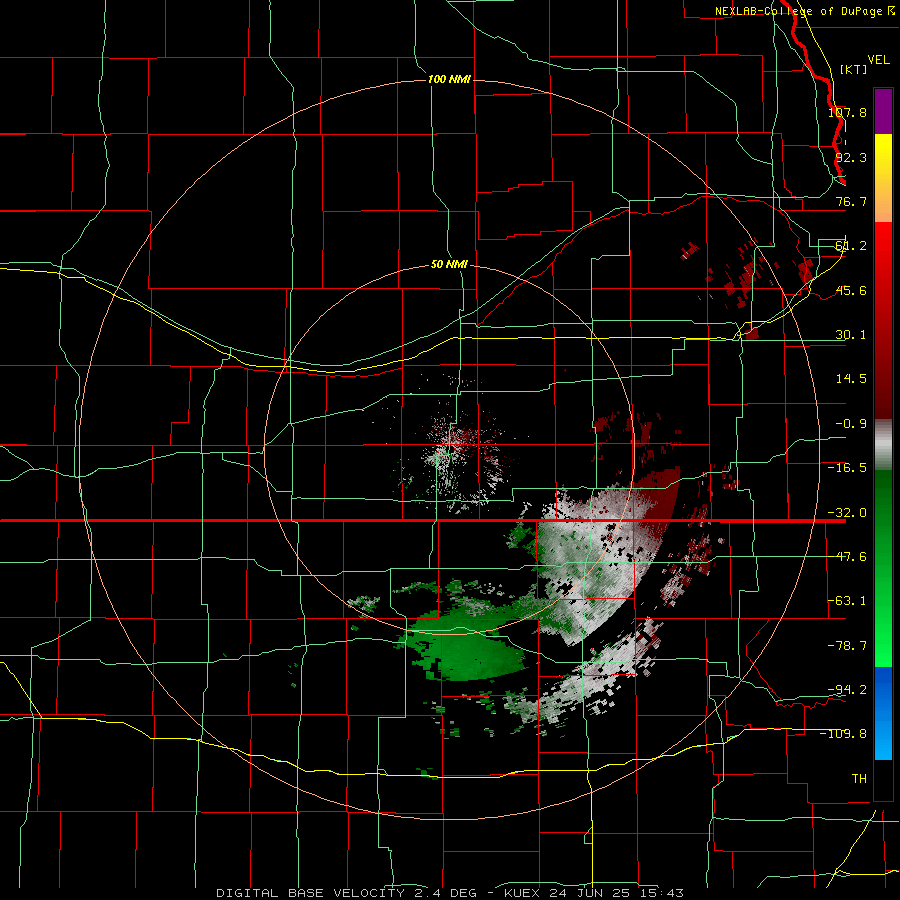Click the 50 NMI range ring label
The height and width of the screenshot is (900, 900).
coord(449,264)
